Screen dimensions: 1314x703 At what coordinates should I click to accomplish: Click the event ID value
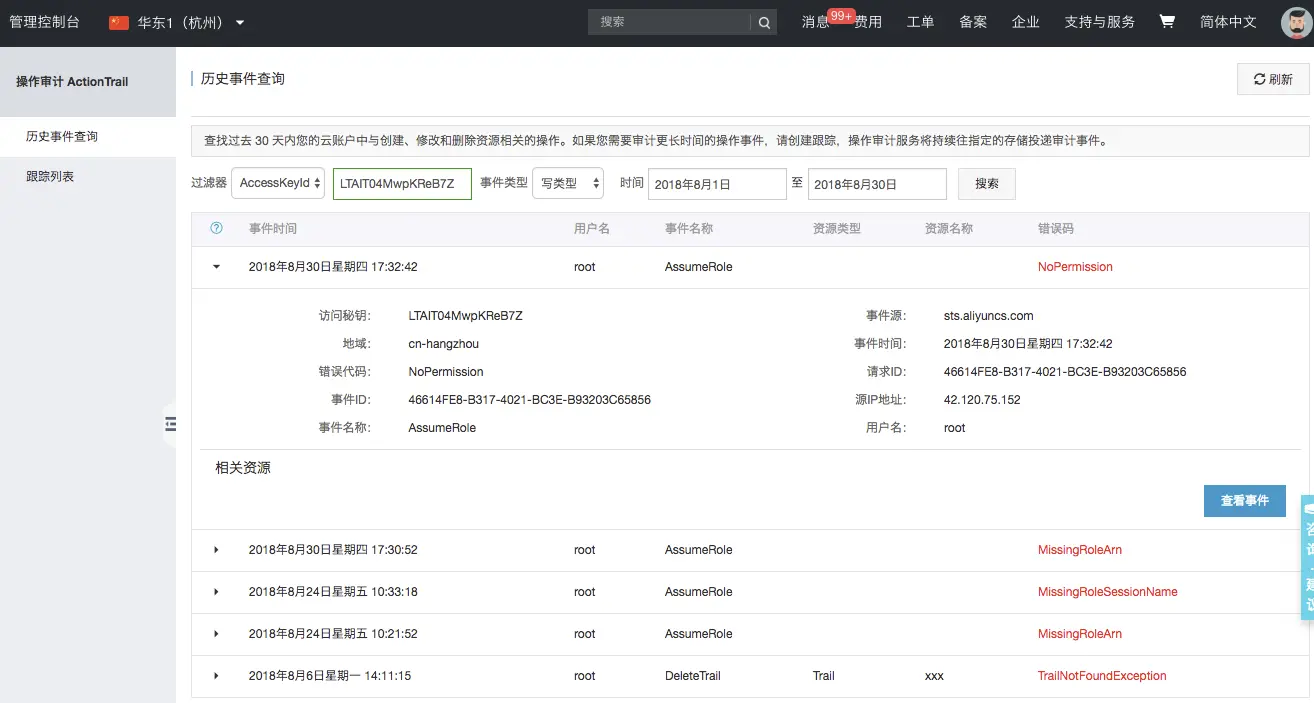530,400
